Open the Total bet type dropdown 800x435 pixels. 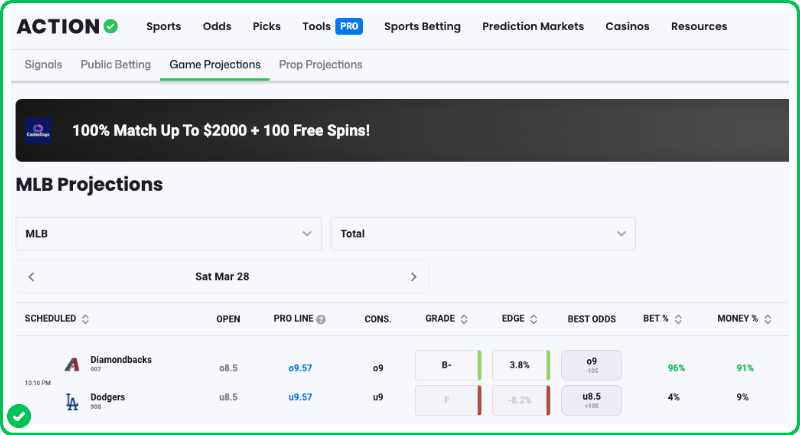(x=483, y=234)
